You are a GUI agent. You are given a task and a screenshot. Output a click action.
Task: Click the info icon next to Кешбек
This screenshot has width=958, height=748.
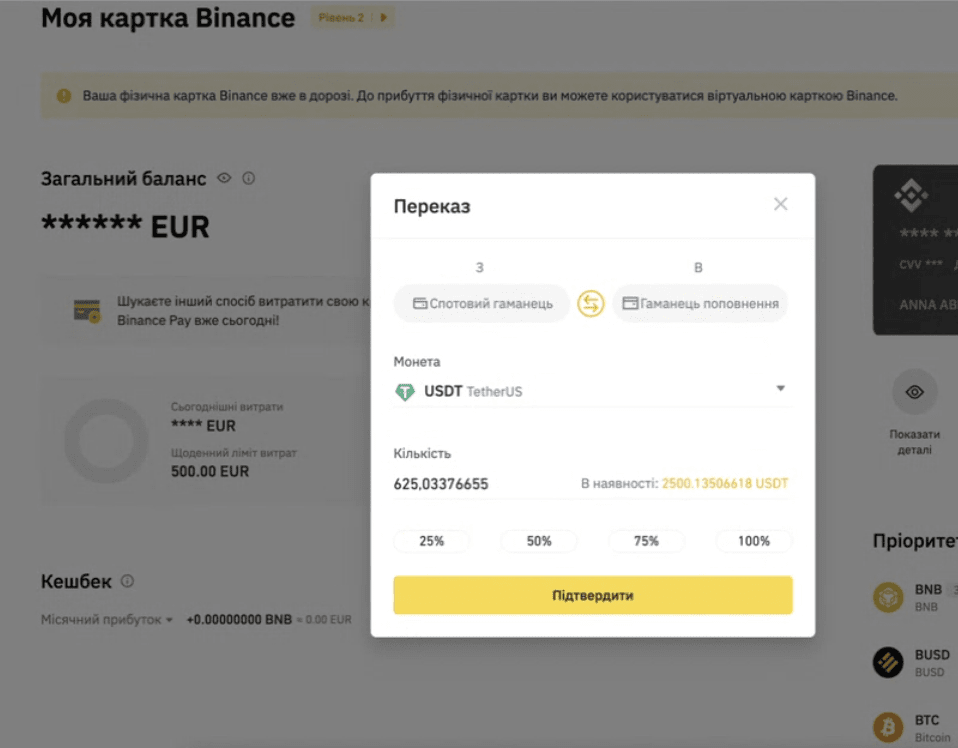pos(127,581)
